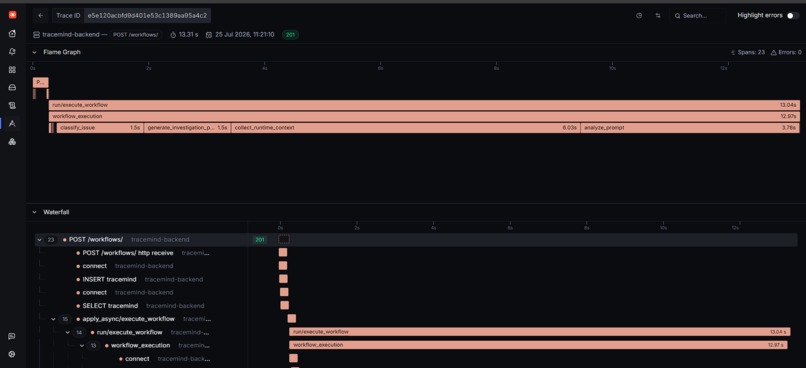
Task: Click the 15 child-count badge on apply_async
Action: tap(65, 319)
